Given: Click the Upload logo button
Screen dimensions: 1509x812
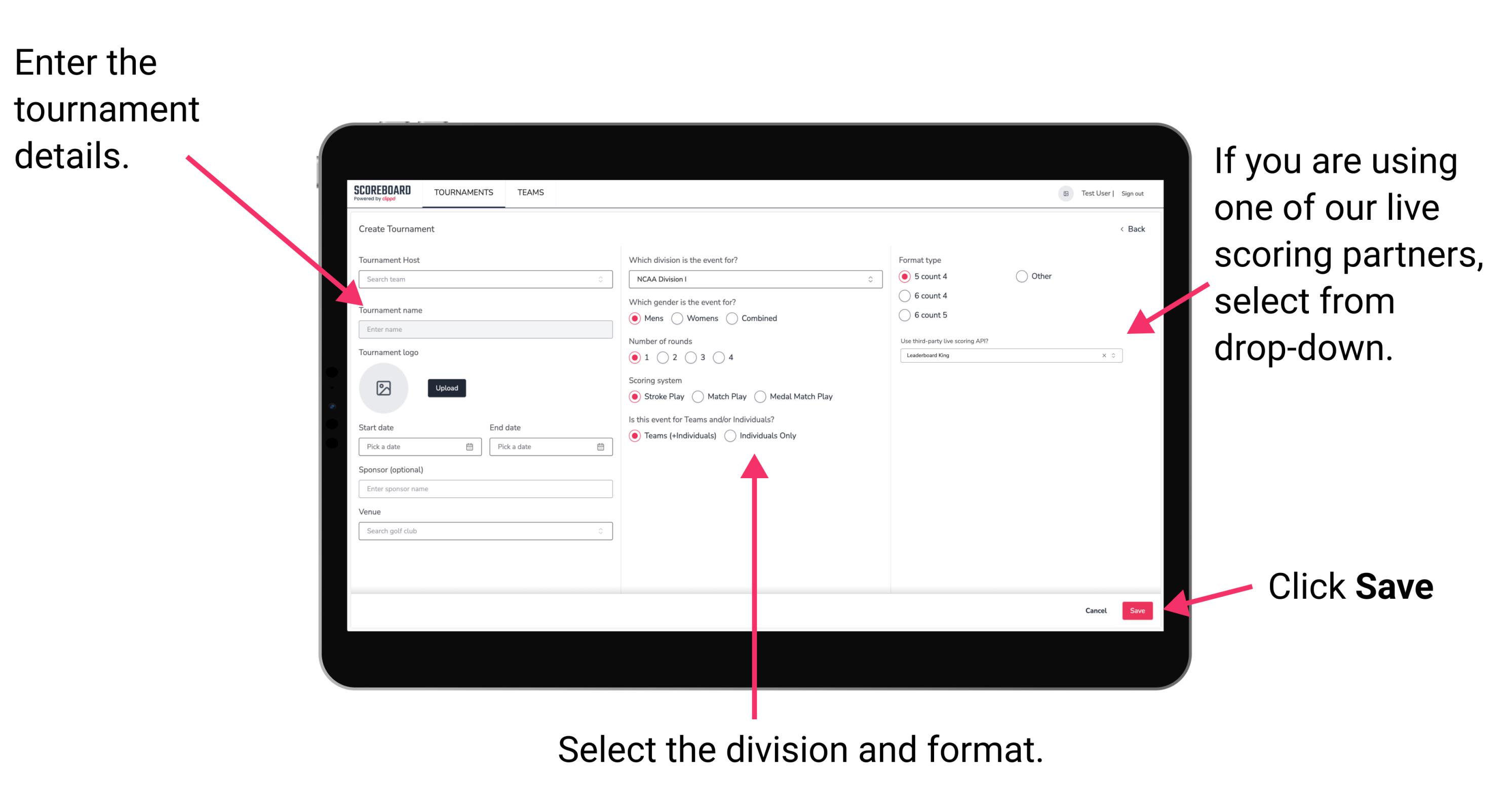Looking at the screenshot, I should (x=446, y=389).
